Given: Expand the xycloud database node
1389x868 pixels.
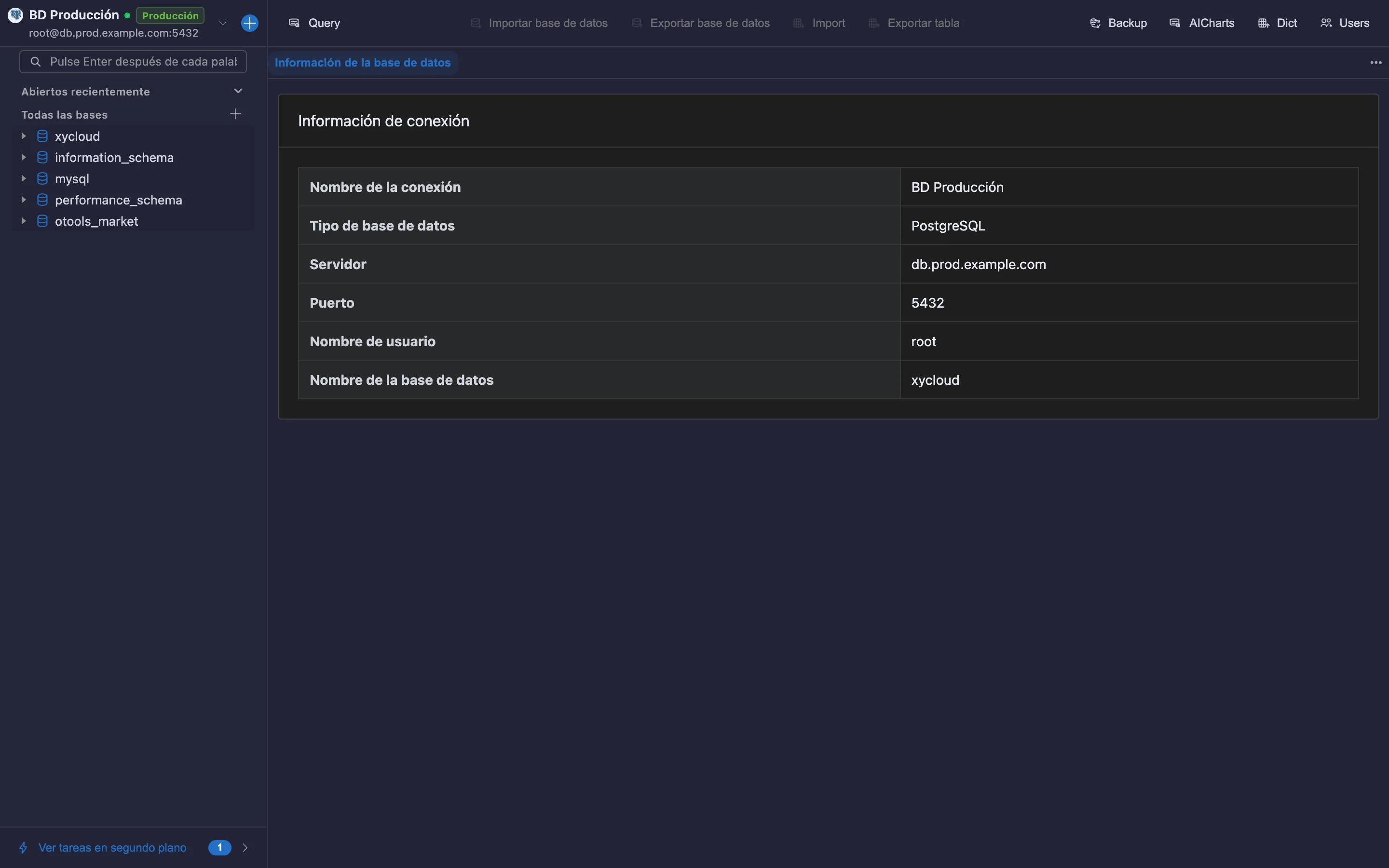Looking at the screenshot, I should click(x=24, y=136).
